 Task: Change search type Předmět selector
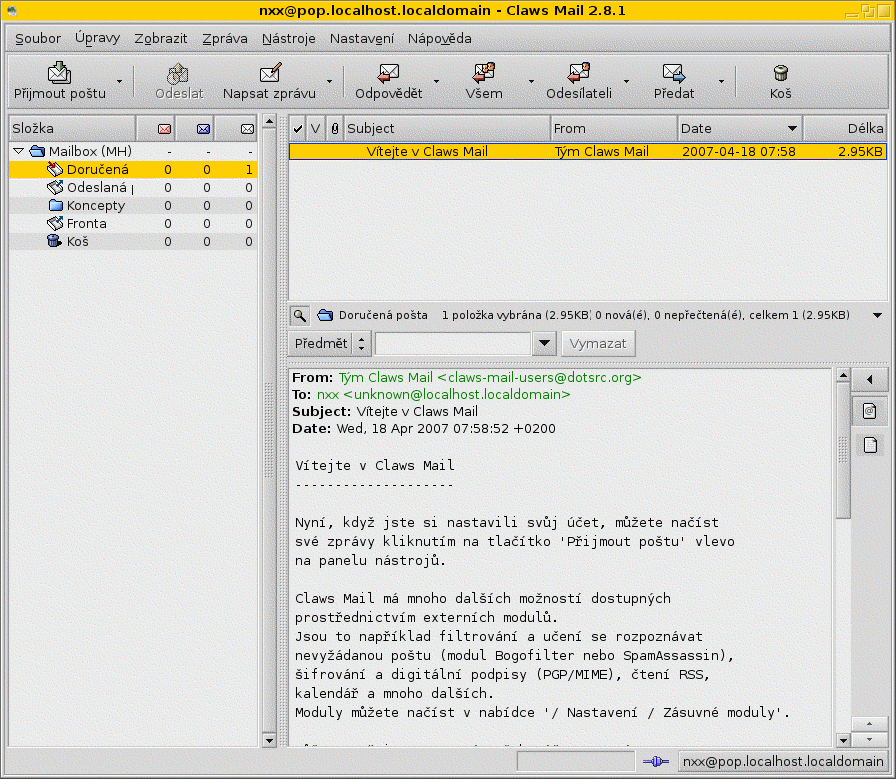(x=330, y=343)
